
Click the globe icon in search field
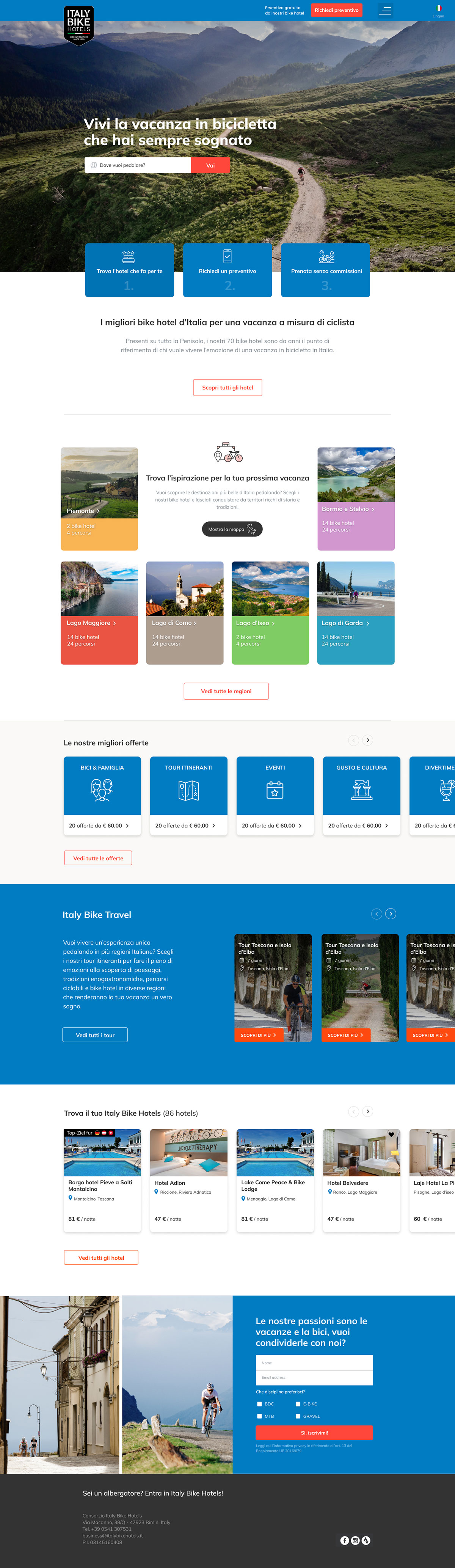pos(94,165)
